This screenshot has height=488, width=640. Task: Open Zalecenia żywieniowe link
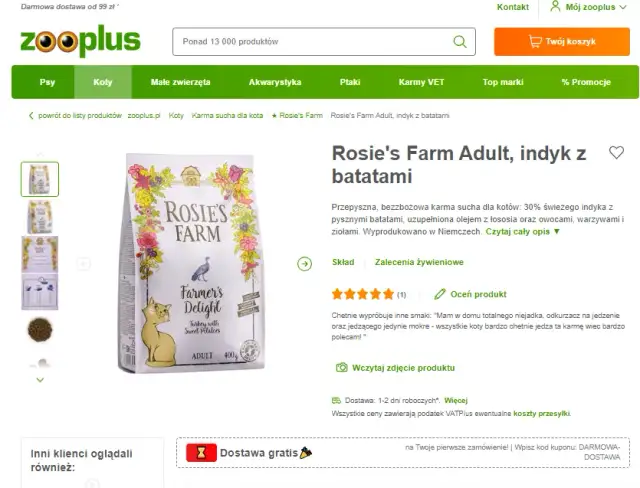pyautogui.click(x=419, y=262)
